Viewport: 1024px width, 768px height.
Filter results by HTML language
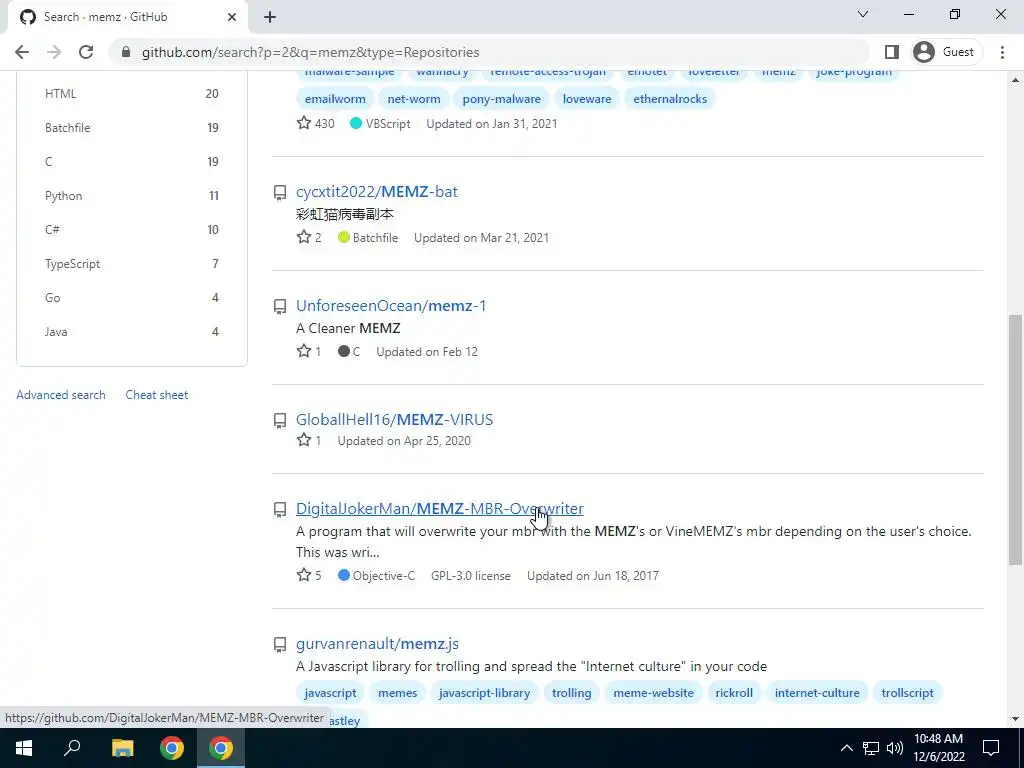tap(131, 94)
